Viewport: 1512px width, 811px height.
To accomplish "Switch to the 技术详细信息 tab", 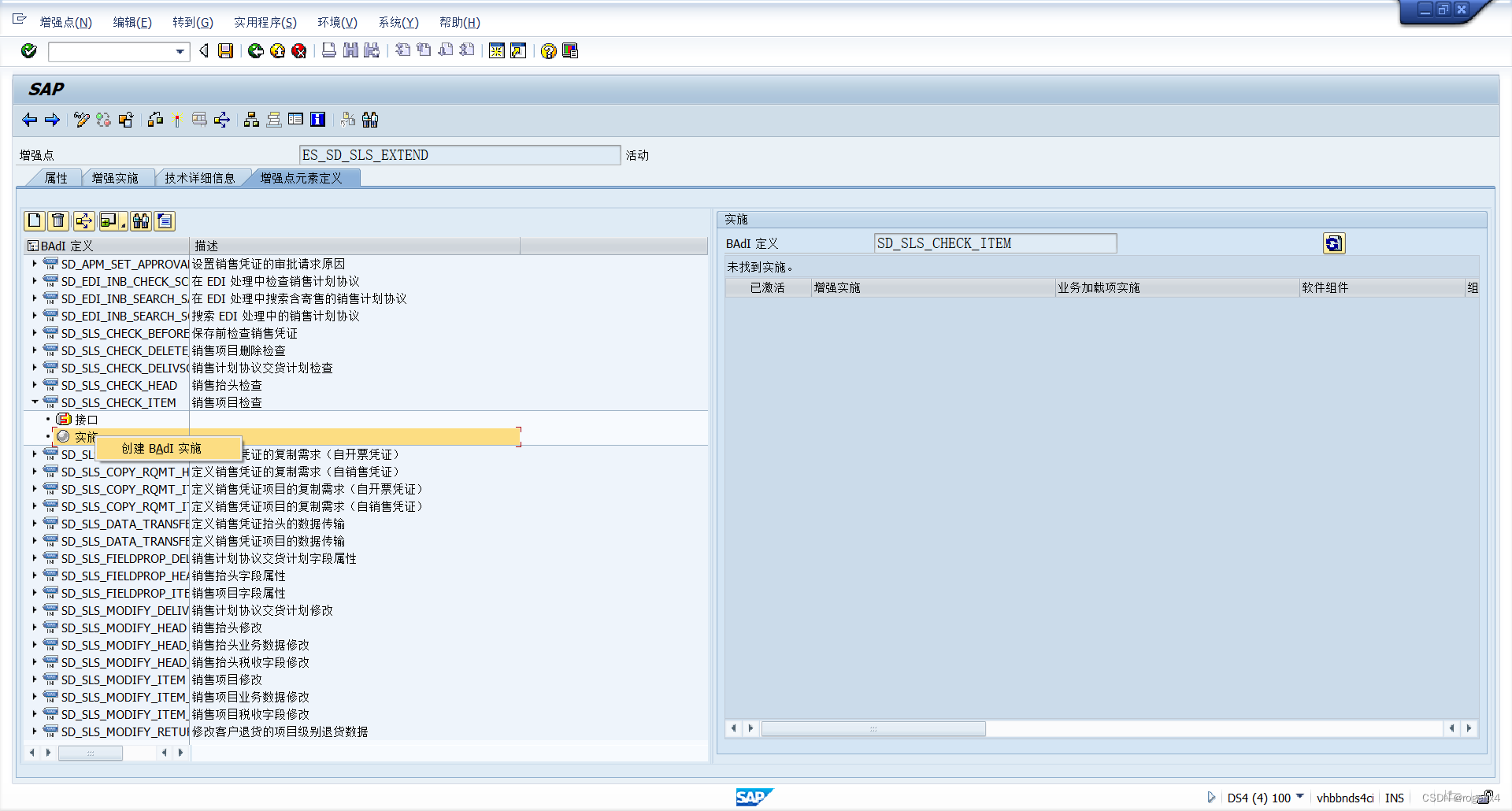I will tap(200, 178).
